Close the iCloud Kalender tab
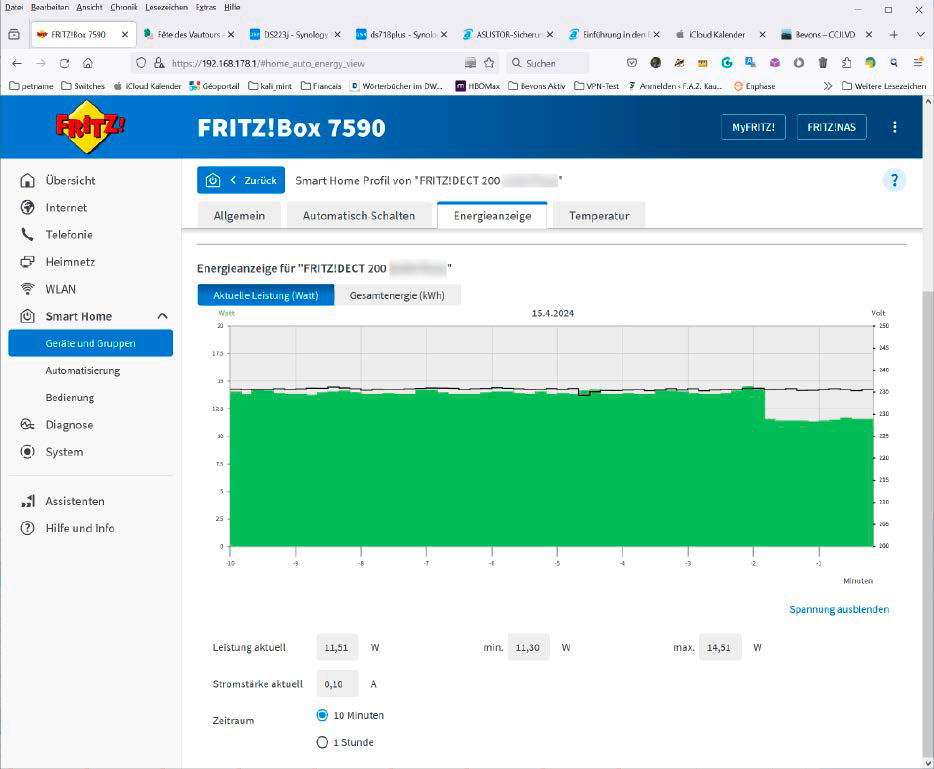 762,35
